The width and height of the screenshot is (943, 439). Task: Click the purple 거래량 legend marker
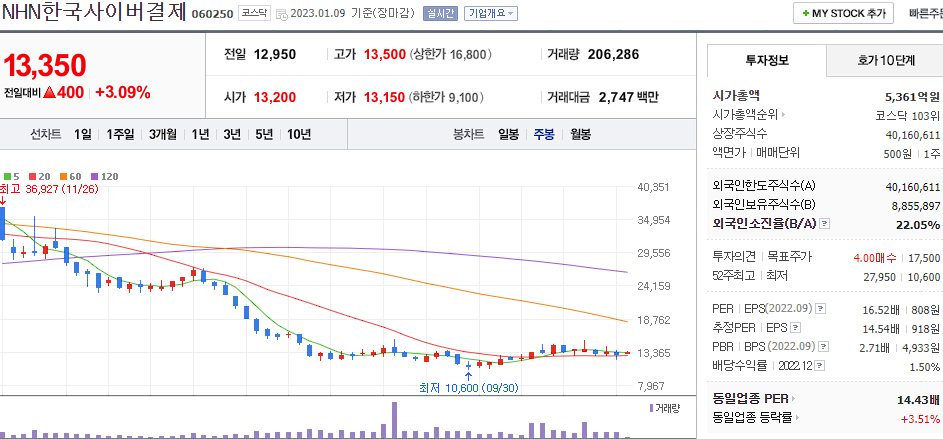pyautogui.click(x=651, y=408)
